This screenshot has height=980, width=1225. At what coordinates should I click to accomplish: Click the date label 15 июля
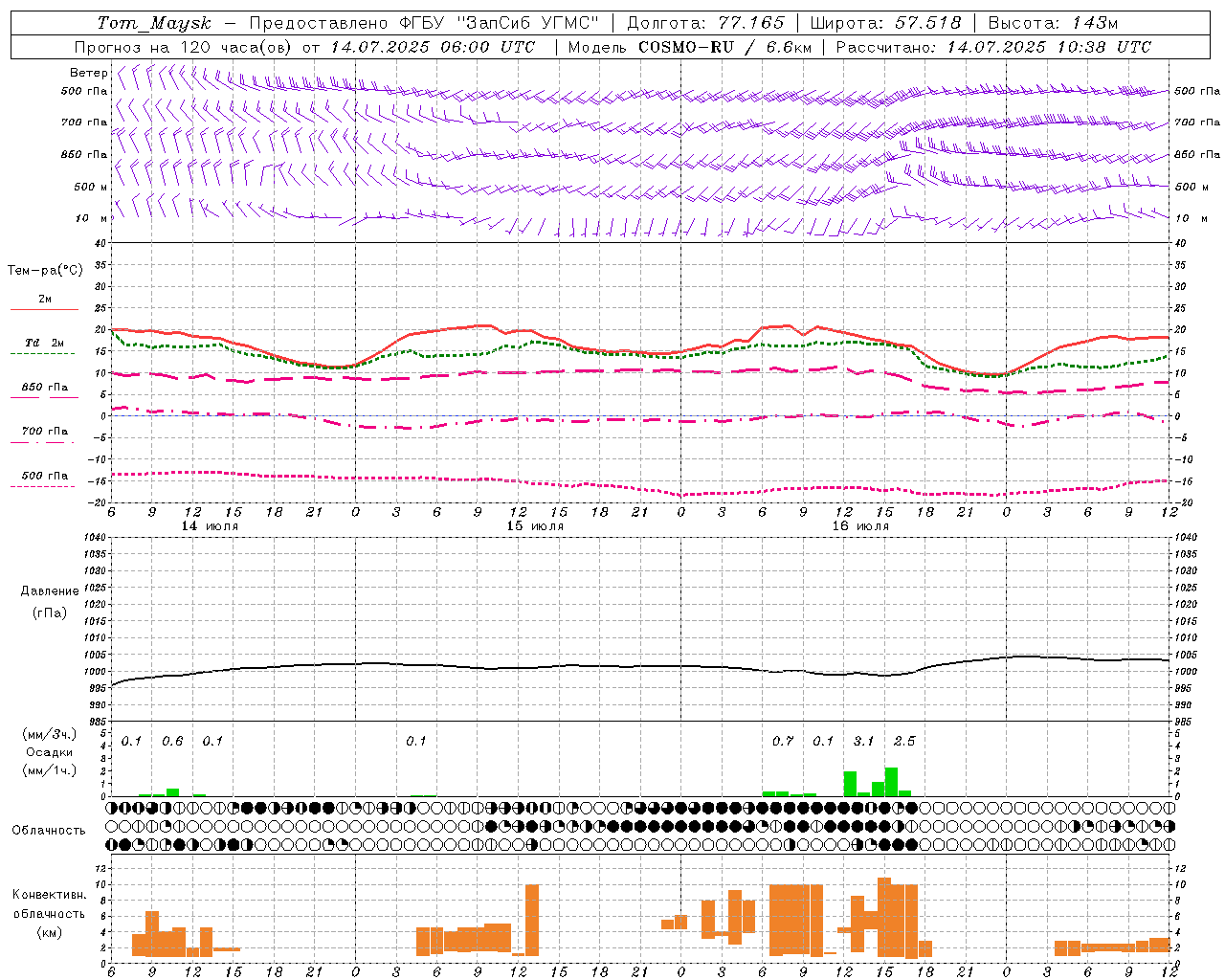pos(535,526)
